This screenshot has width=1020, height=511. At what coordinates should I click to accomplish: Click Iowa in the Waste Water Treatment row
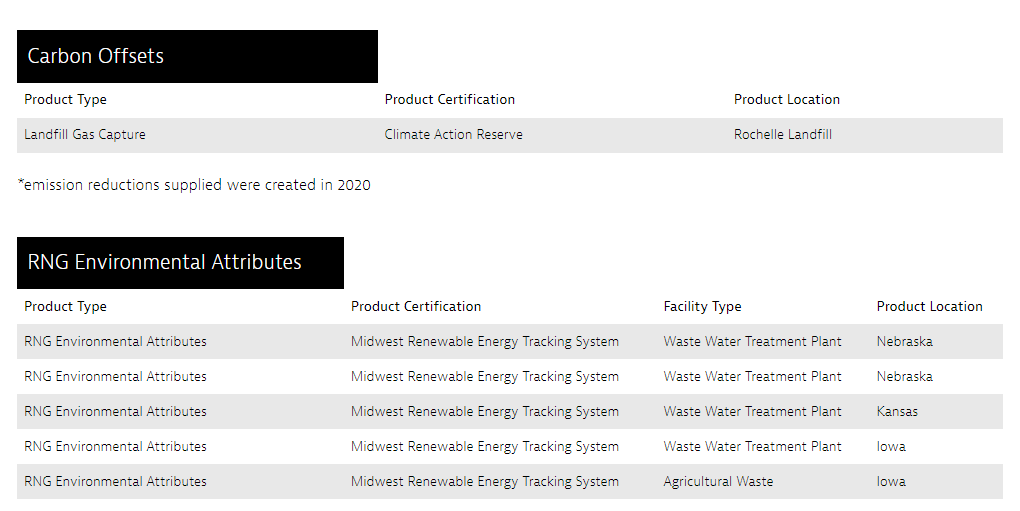pos(891,447)
